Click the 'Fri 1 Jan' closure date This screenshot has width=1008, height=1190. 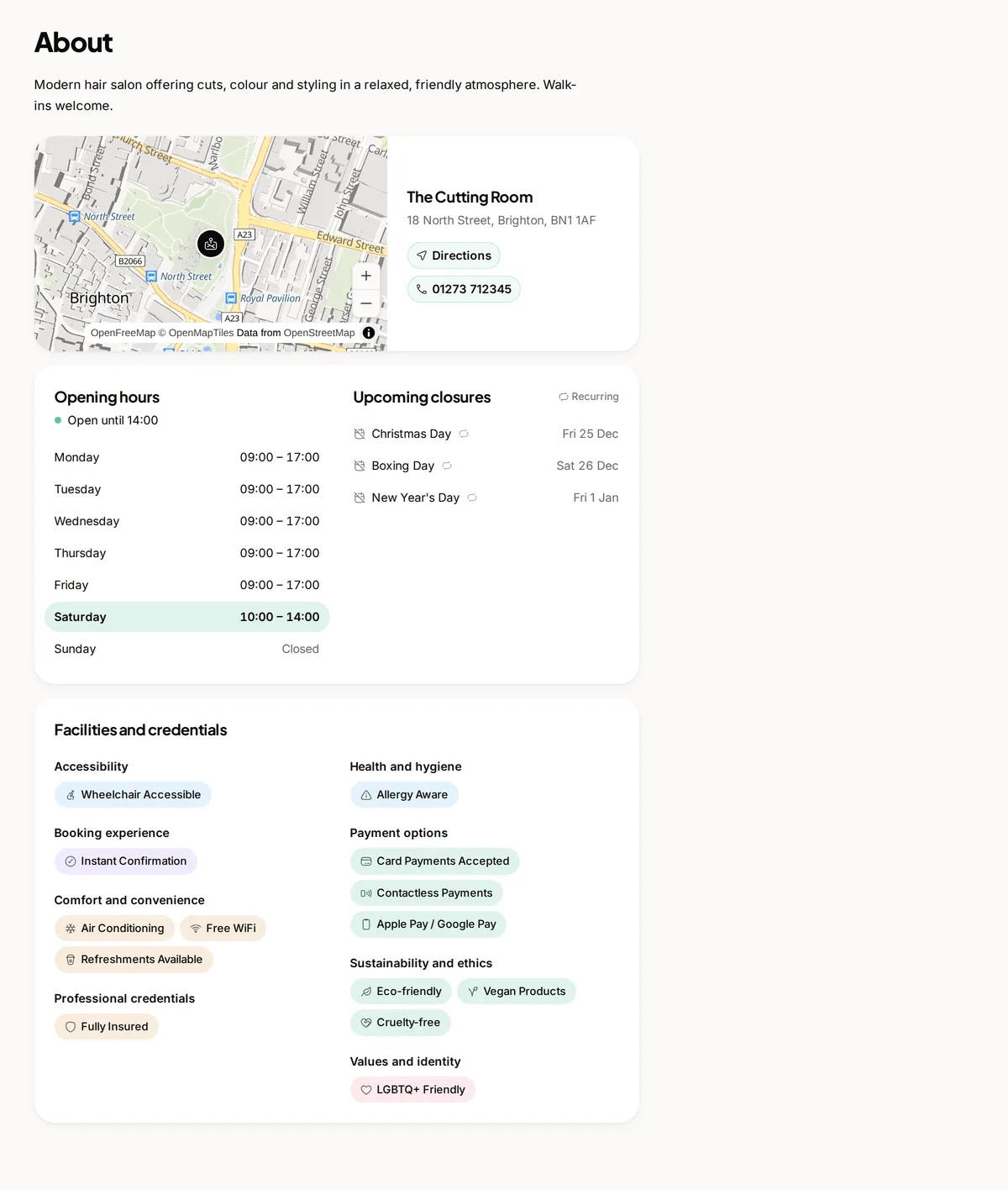click(x=596, y=498)
